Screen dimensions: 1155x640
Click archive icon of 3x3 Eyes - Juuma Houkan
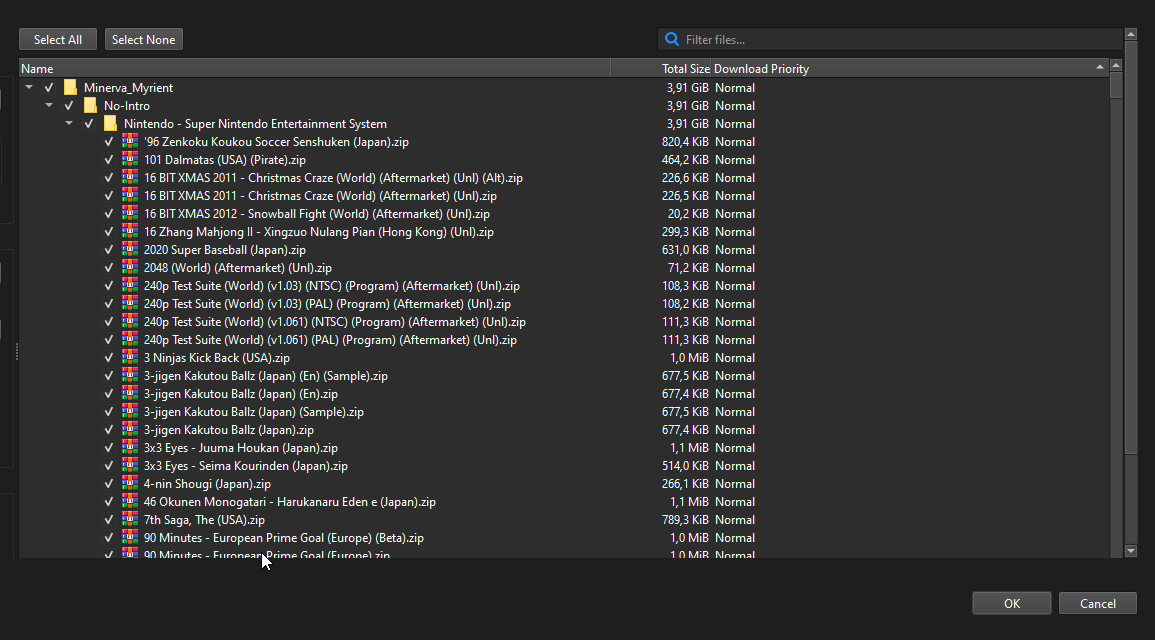tap(130, 447)
